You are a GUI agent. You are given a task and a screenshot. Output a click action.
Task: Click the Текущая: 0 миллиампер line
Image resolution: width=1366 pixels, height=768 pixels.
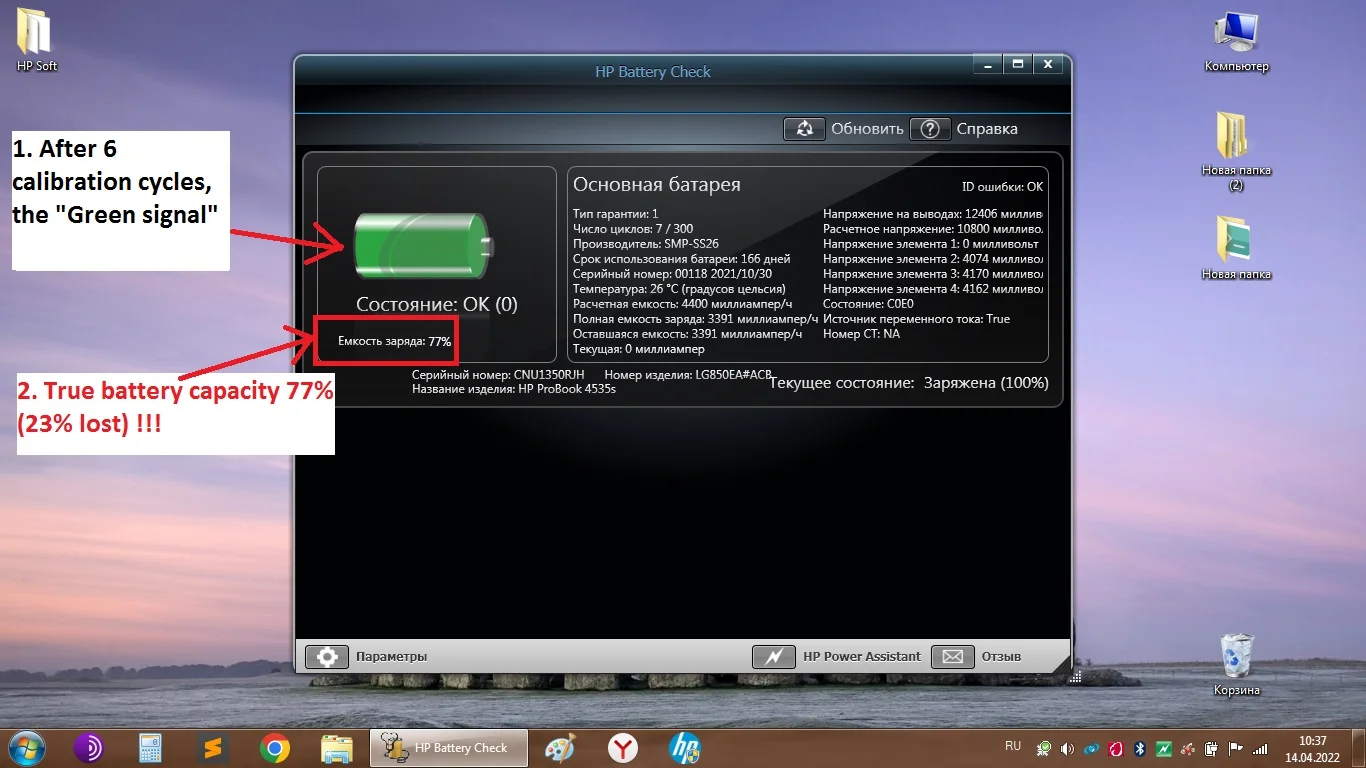[639, 349]
